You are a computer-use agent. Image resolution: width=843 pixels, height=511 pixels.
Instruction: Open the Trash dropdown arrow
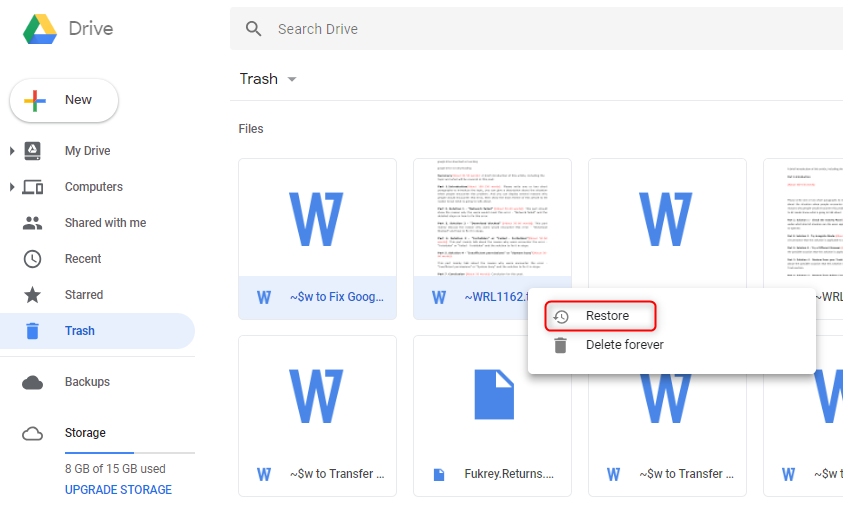292,79
